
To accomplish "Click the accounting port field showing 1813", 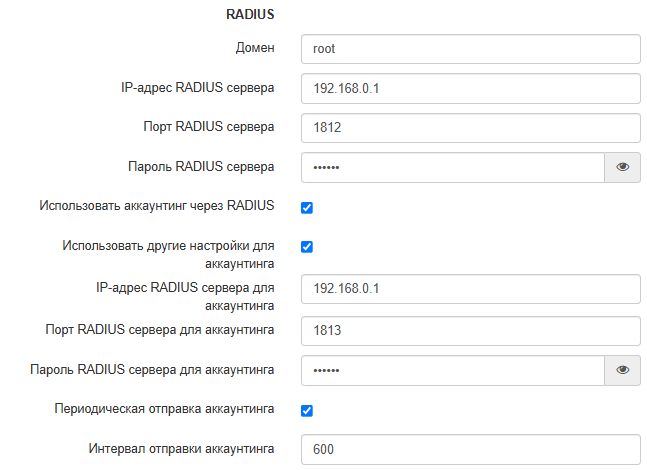I will (x=471, y=331).
